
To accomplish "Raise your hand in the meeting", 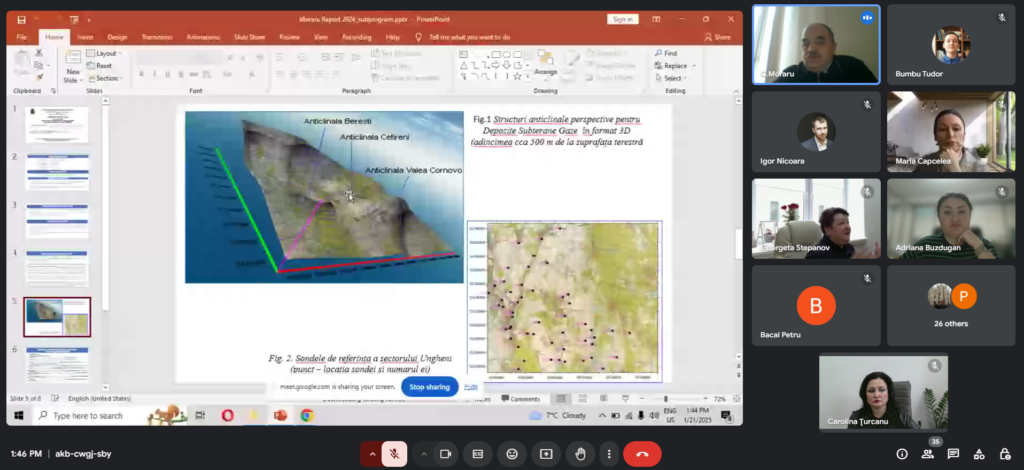I will click(x=579, y=454).
